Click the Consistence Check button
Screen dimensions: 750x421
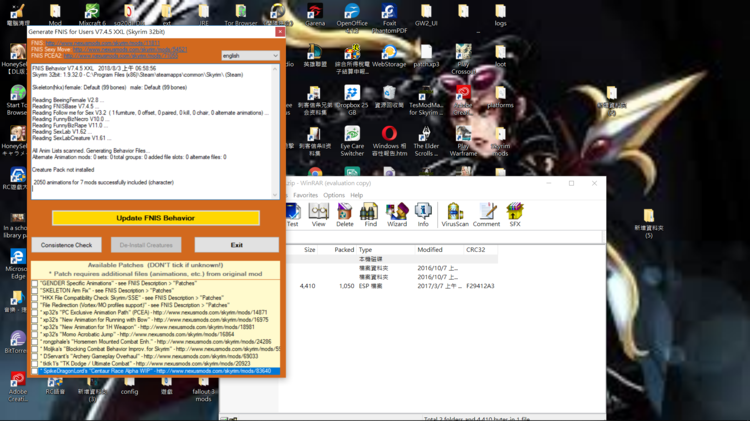click(66, 245)
